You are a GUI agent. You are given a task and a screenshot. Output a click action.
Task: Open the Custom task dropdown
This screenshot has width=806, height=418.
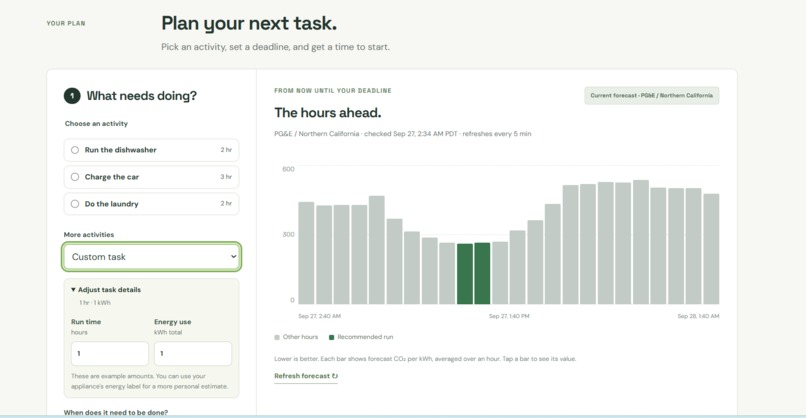coord(151,257)
